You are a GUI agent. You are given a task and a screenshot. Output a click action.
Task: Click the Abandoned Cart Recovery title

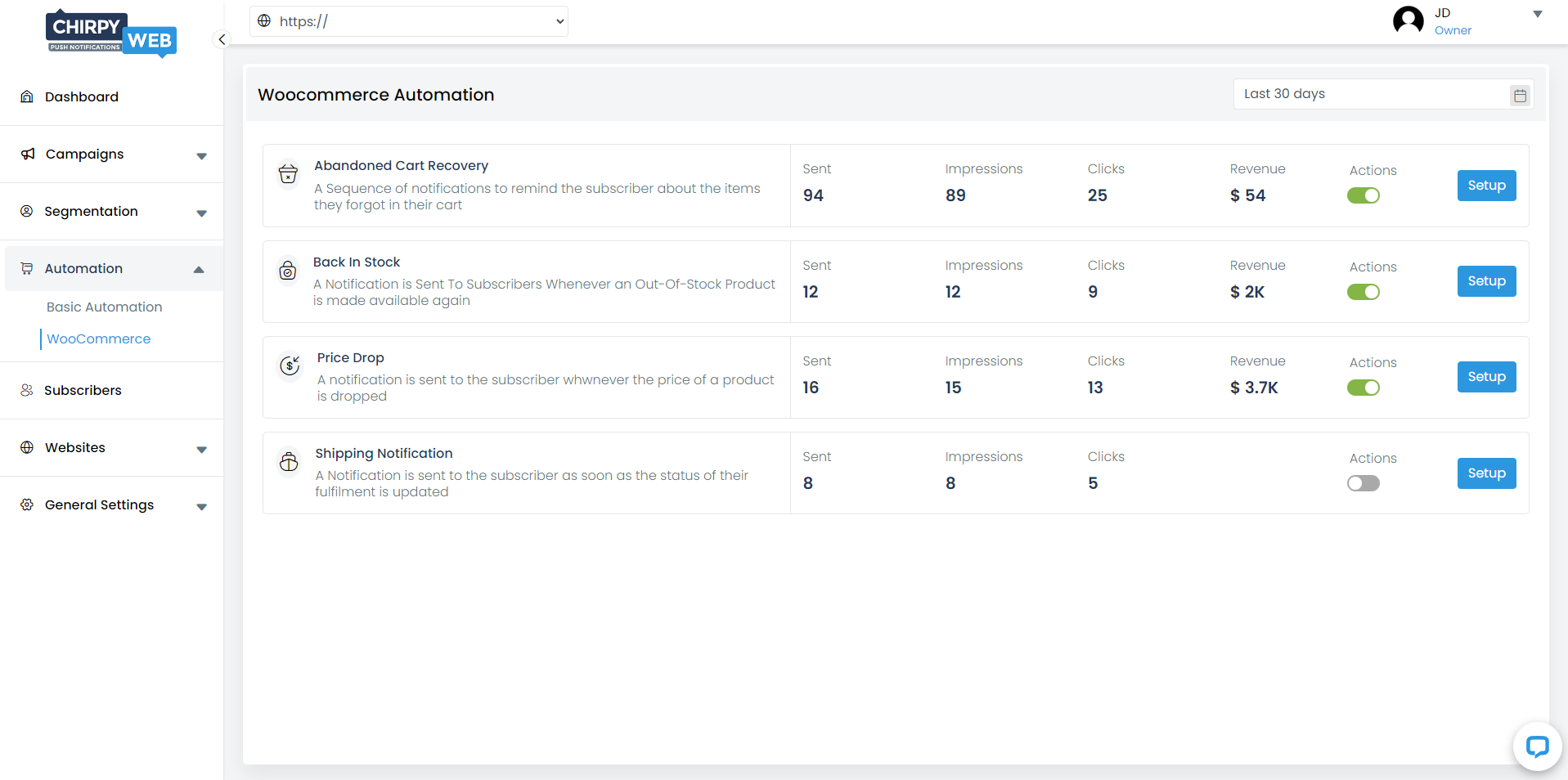tap(401, 165)
